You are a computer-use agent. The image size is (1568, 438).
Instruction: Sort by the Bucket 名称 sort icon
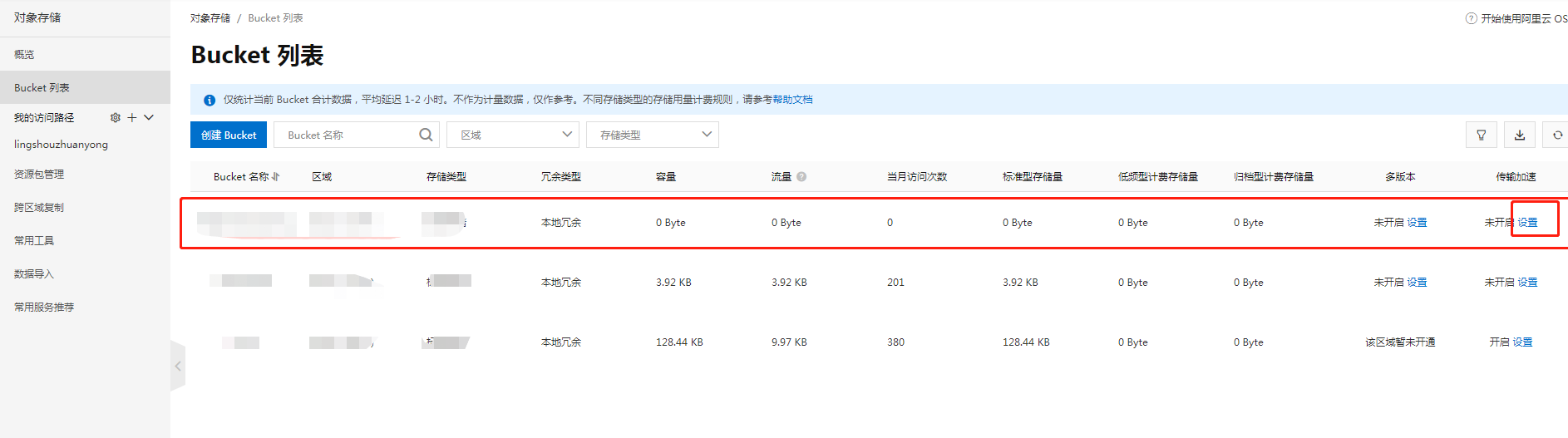[x=276, y=177]
